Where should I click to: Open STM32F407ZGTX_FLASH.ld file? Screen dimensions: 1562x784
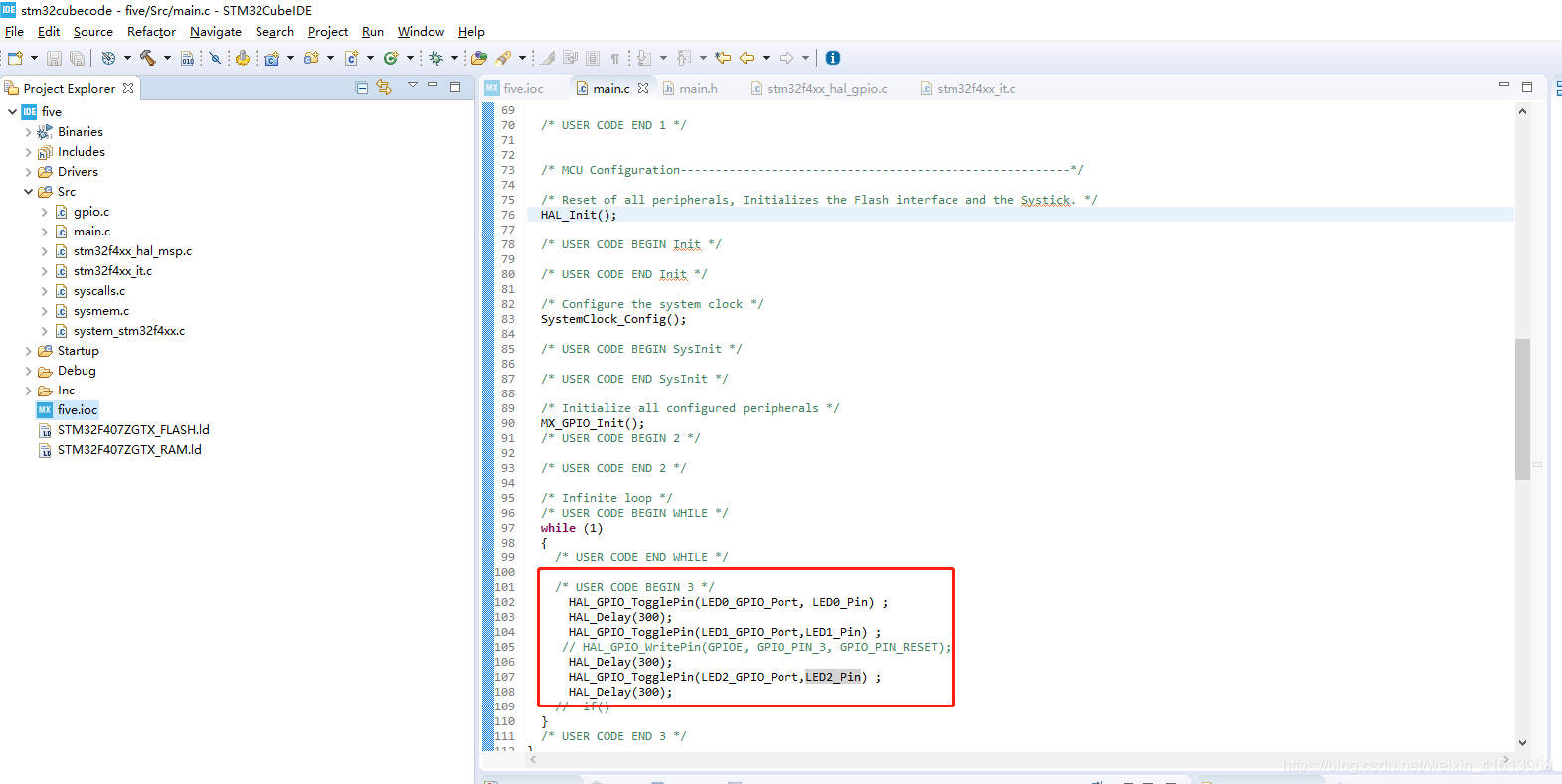[133, 430]
